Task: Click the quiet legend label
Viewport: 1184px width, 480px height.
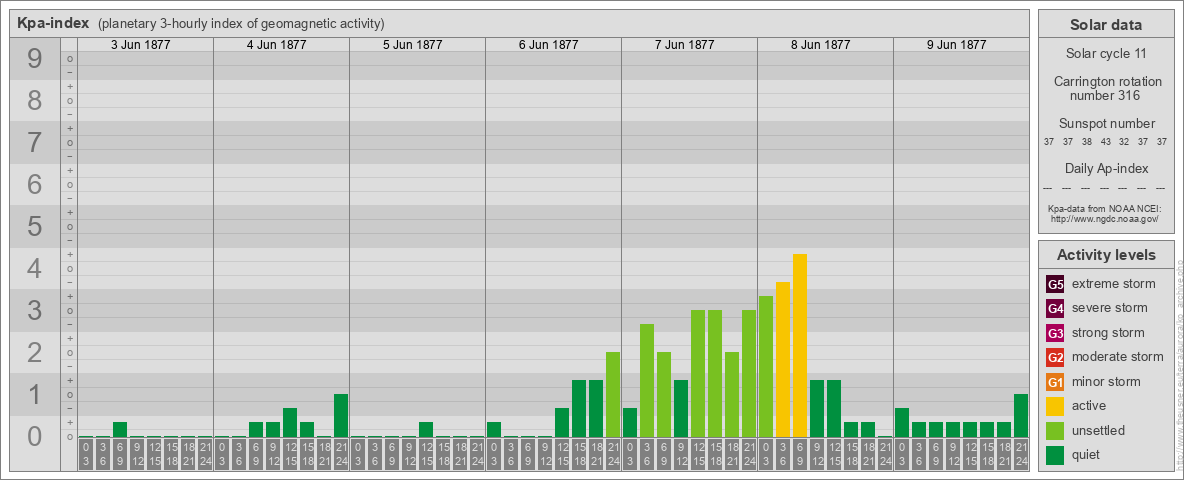Action: pyautogui.click(x=1087, y=455)
